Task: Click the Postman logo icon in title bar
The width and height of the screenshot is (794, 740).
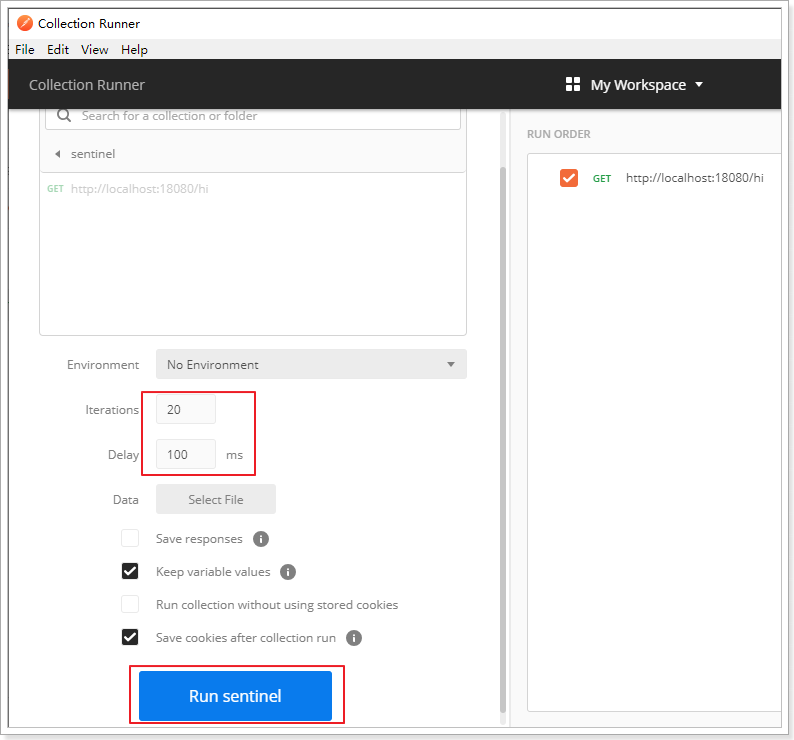Action: click(x=24, y=23)
